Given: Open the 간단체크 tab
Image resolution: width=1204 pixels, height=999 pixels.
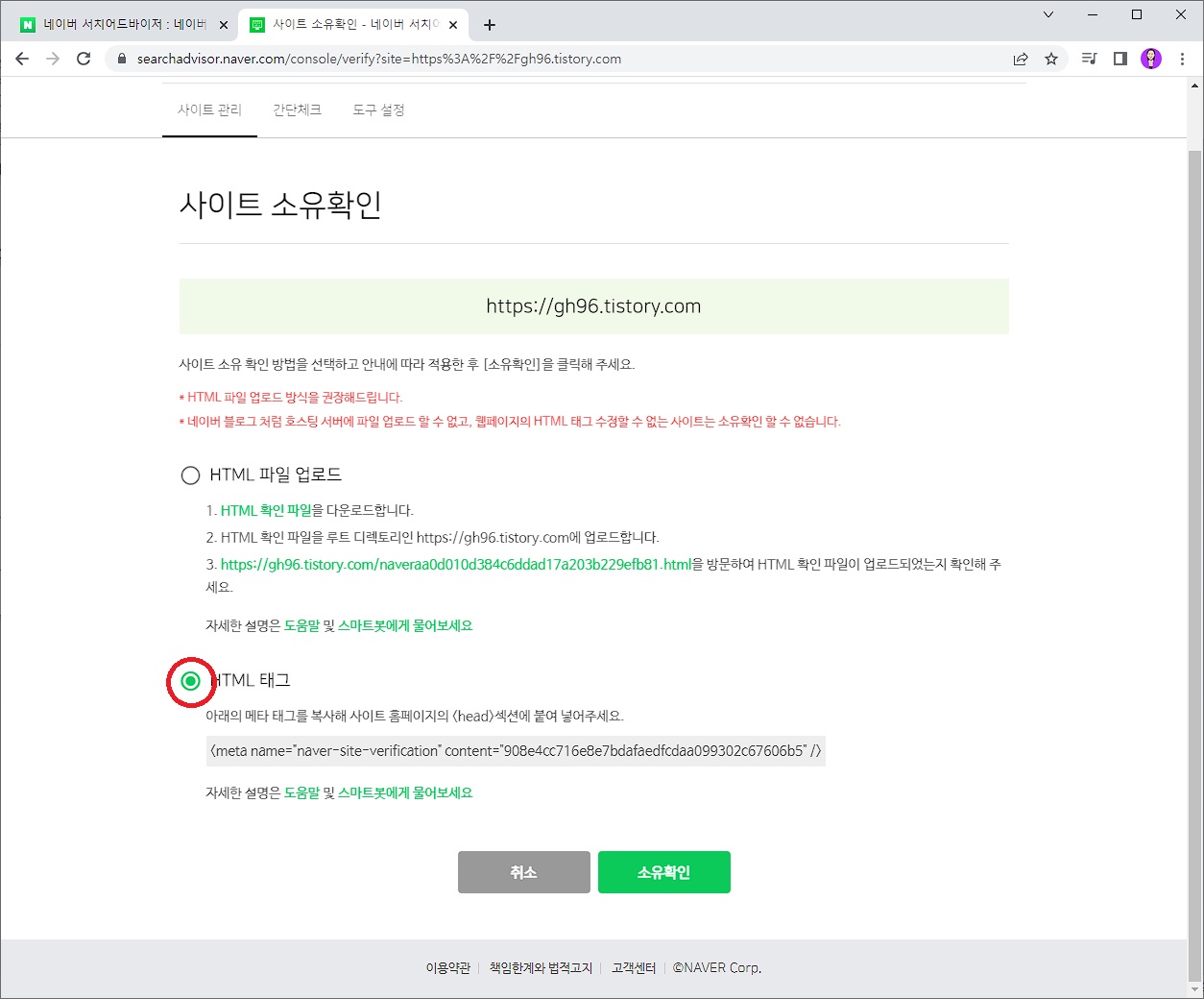Looking at the screenshot, I should pos(297,110).
